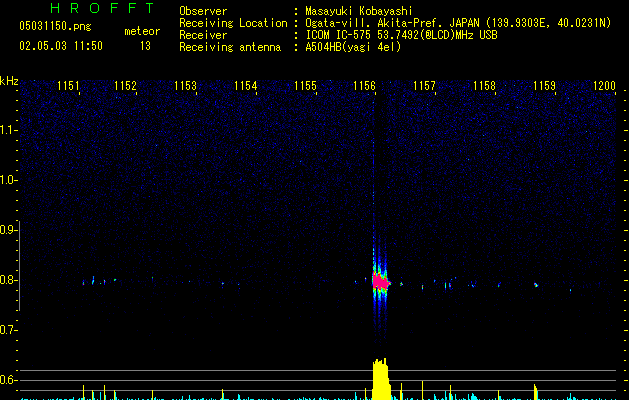Select the 1153 time marker

click(185, 87)
